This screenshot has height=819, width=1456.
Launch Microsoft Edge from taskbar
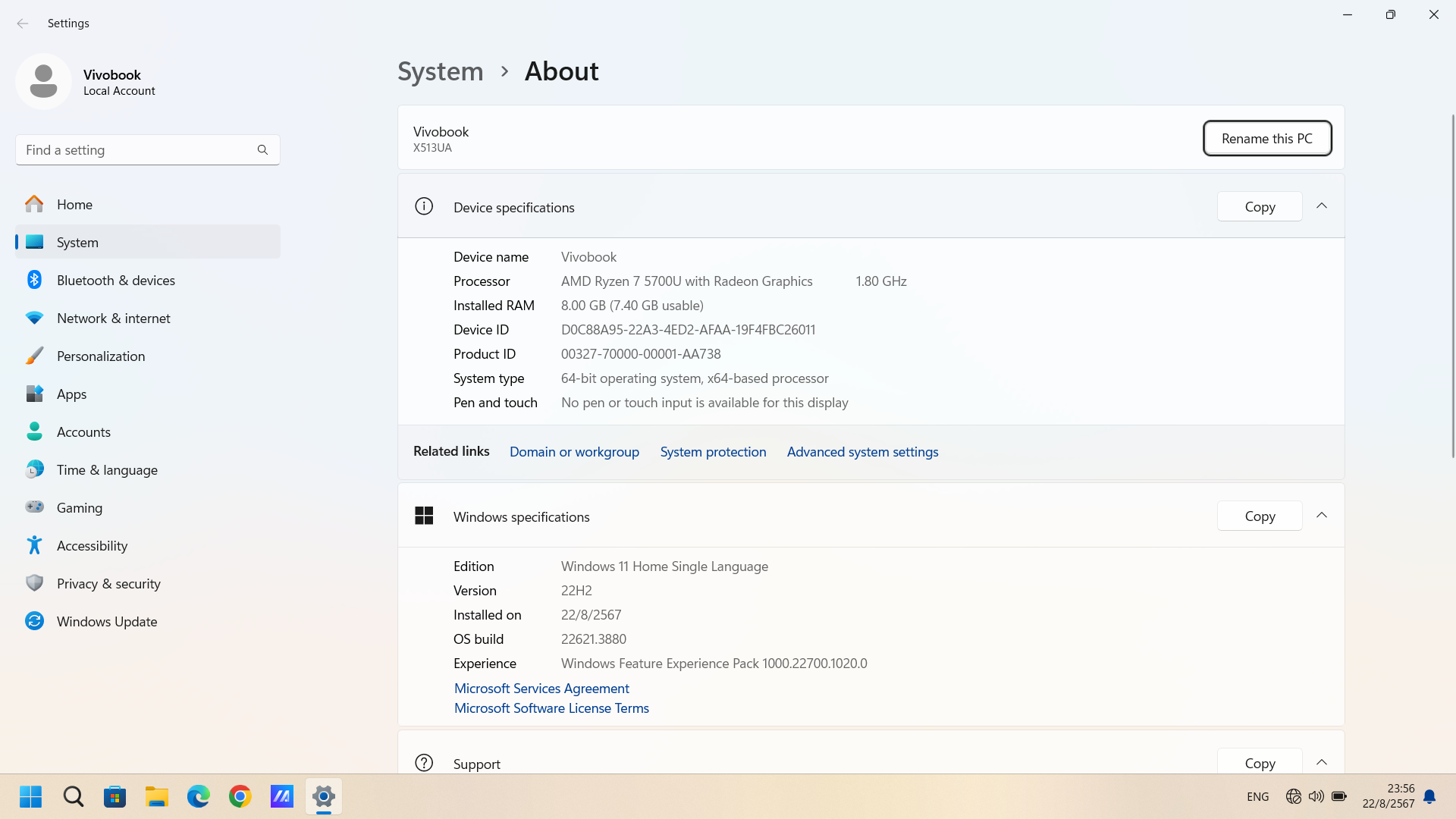coord(198,796)
